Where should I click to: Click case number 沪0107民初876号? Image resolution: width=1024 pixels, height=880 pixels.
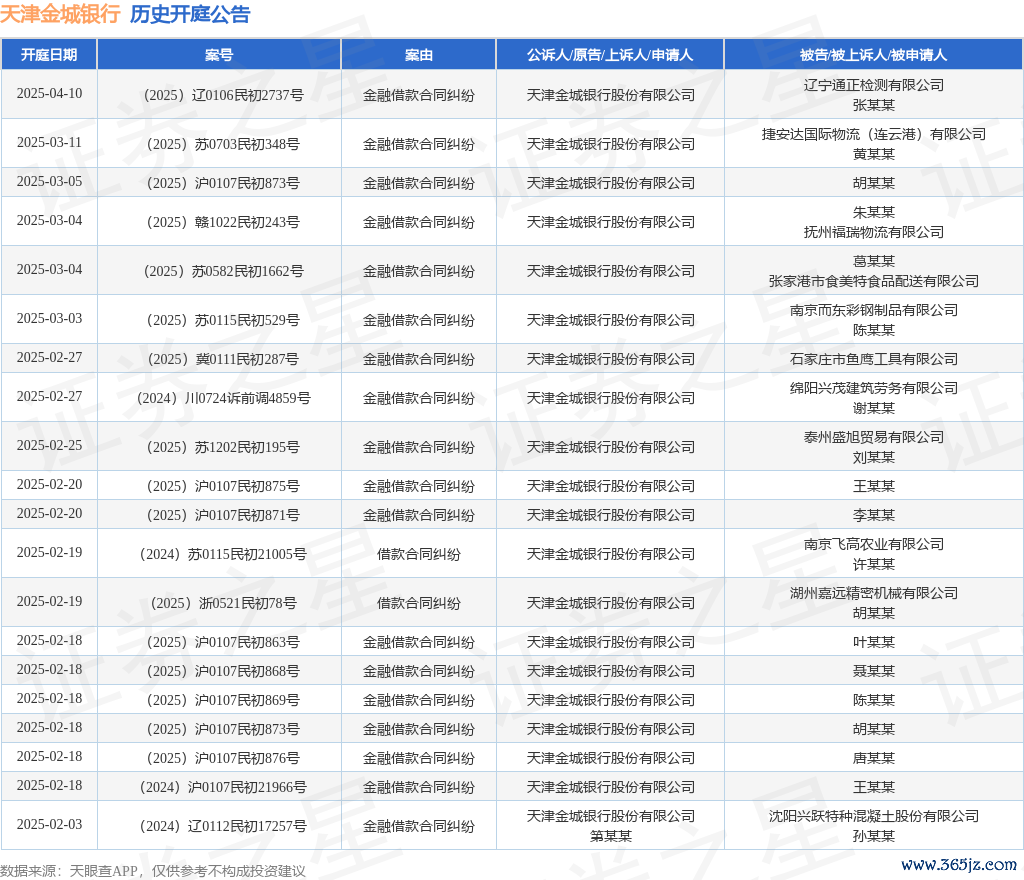point(223,758)
